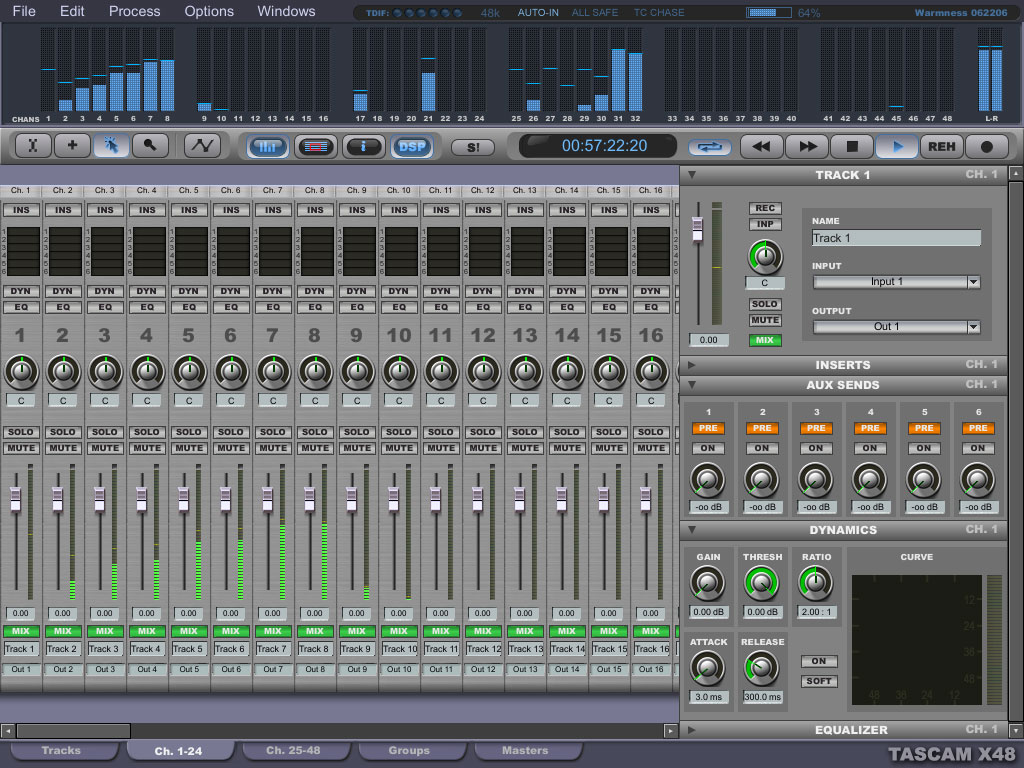
Task: Open the Out 1 output dropdown
Action: (896, 327)
